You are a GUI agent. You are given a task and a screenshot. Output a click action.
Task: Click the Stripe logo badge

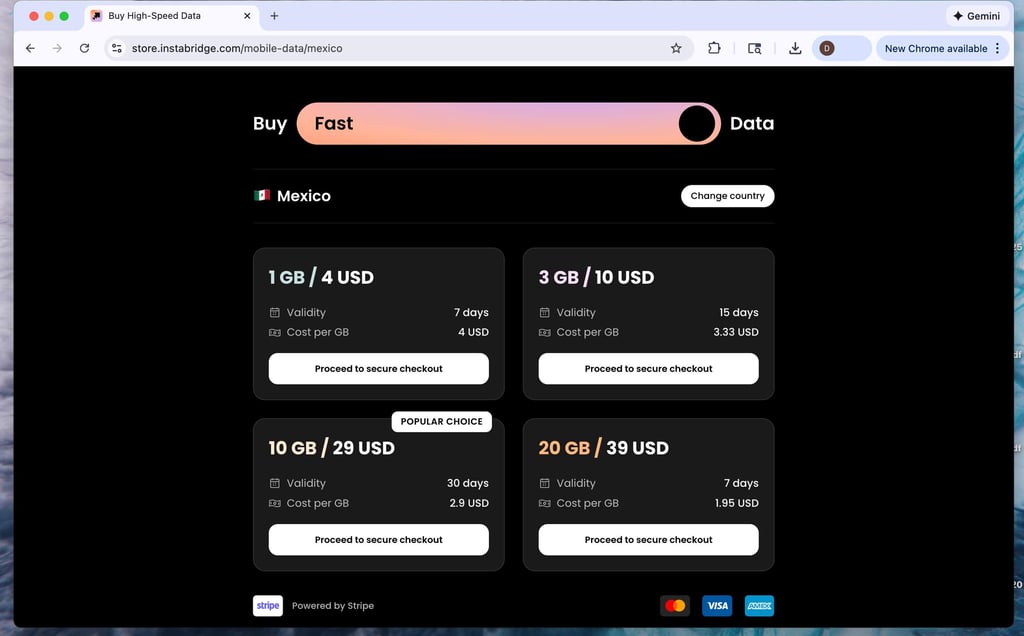tap(268, 606)
